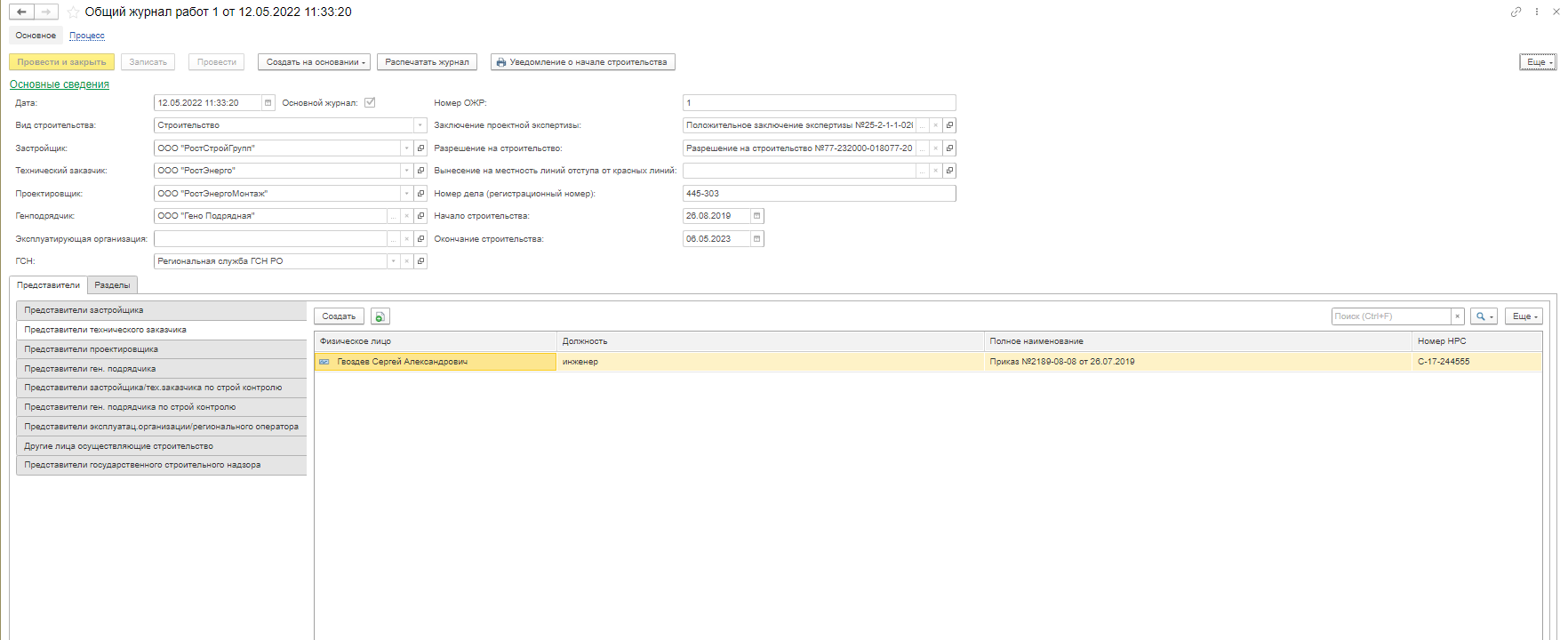Select Представители застройщика in the list

pos(162,310)
